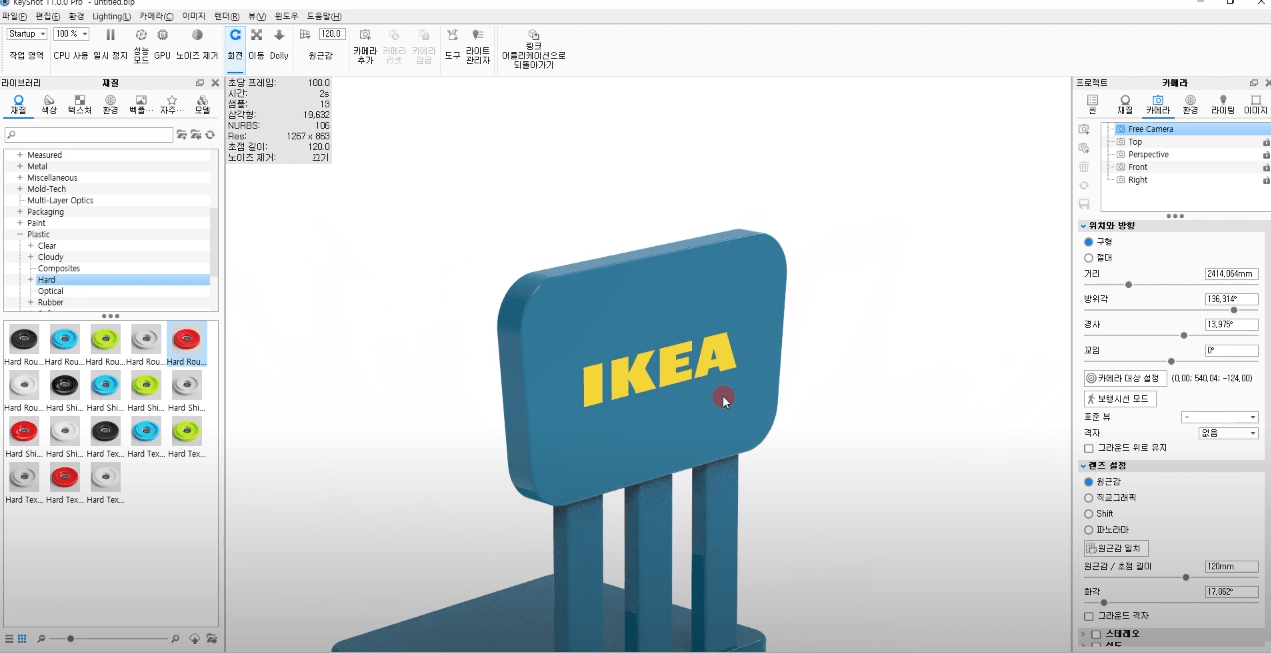Open the 도구 tools icon

(452, 35)
